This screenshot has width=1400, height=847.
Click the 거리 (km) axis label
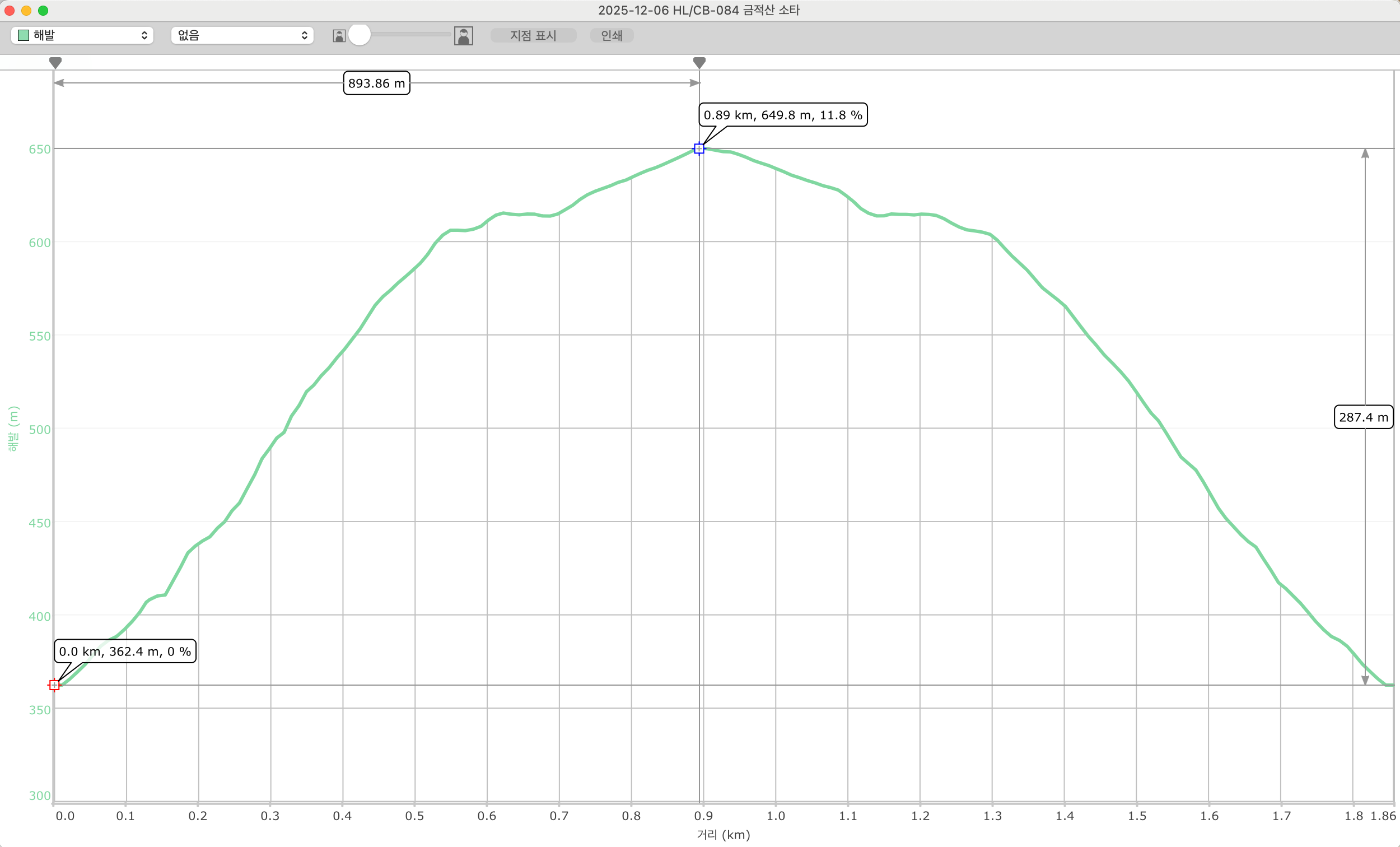click(x=723, y=835)
